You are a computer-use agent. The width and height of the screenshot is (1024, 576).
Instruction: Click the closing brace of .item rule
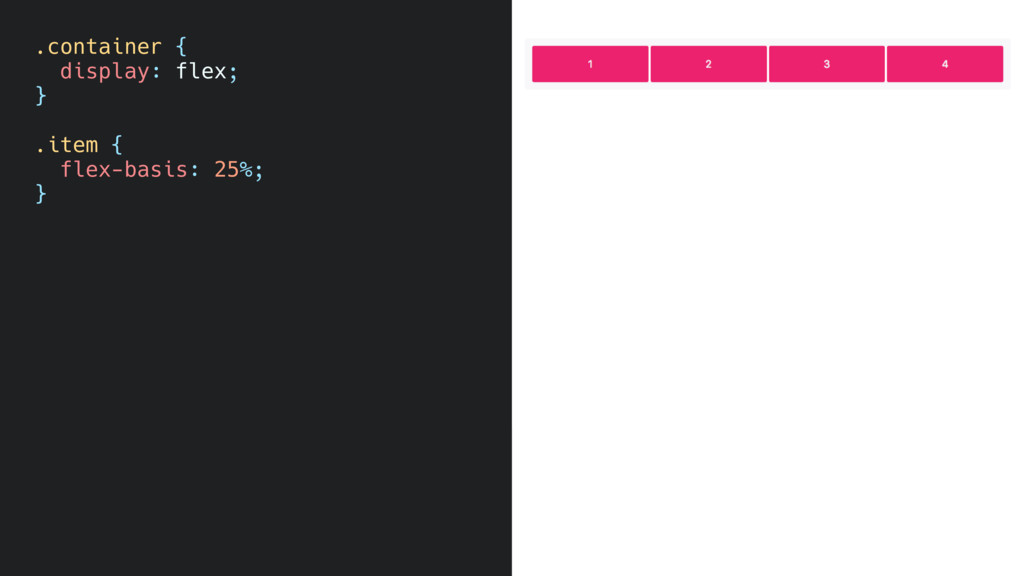click(x=41, y=193)
